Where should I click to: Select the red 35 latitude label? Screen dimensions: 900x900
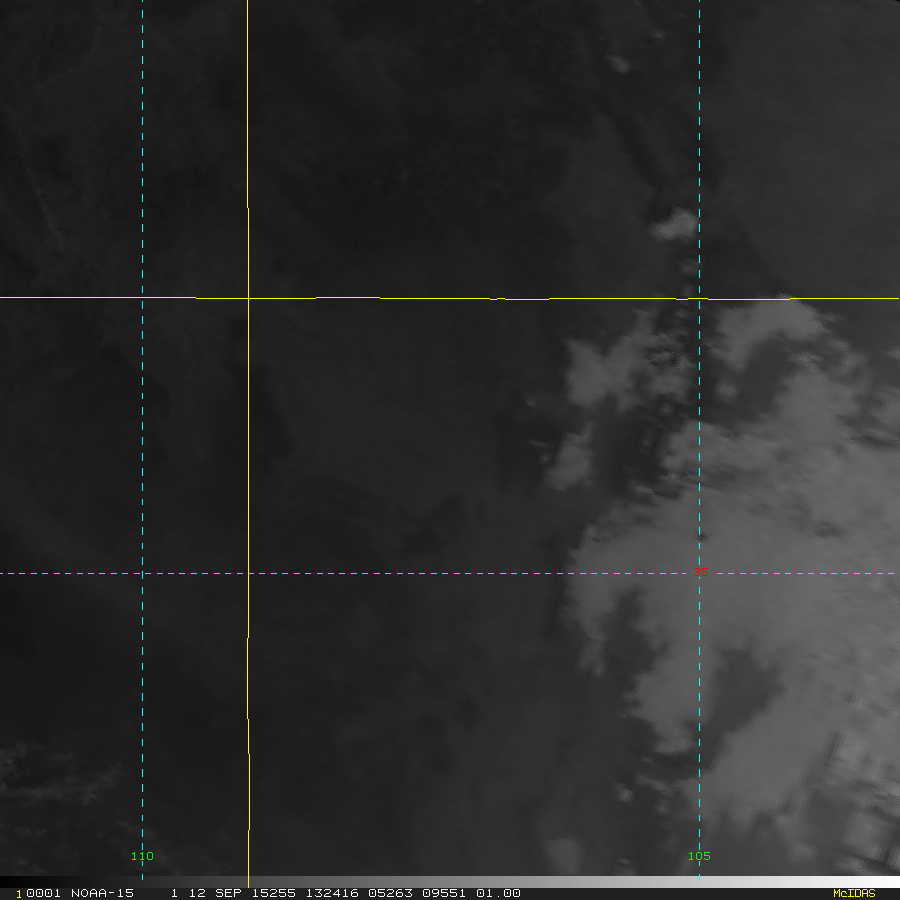(x=700, y=572)
